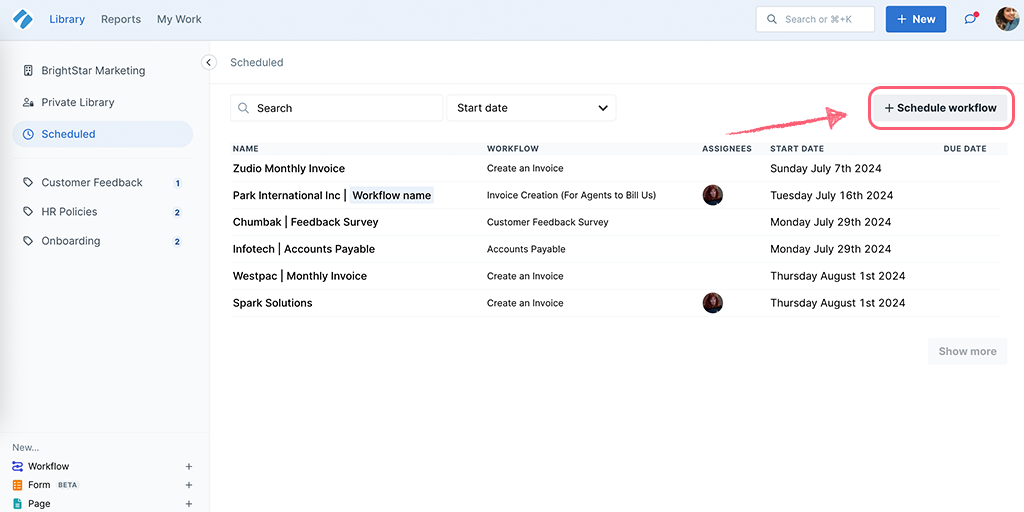This screenshot has height=512, width=1024.
Task: Open the Zudio Monthly Invoice row
Action: [615, 168]
